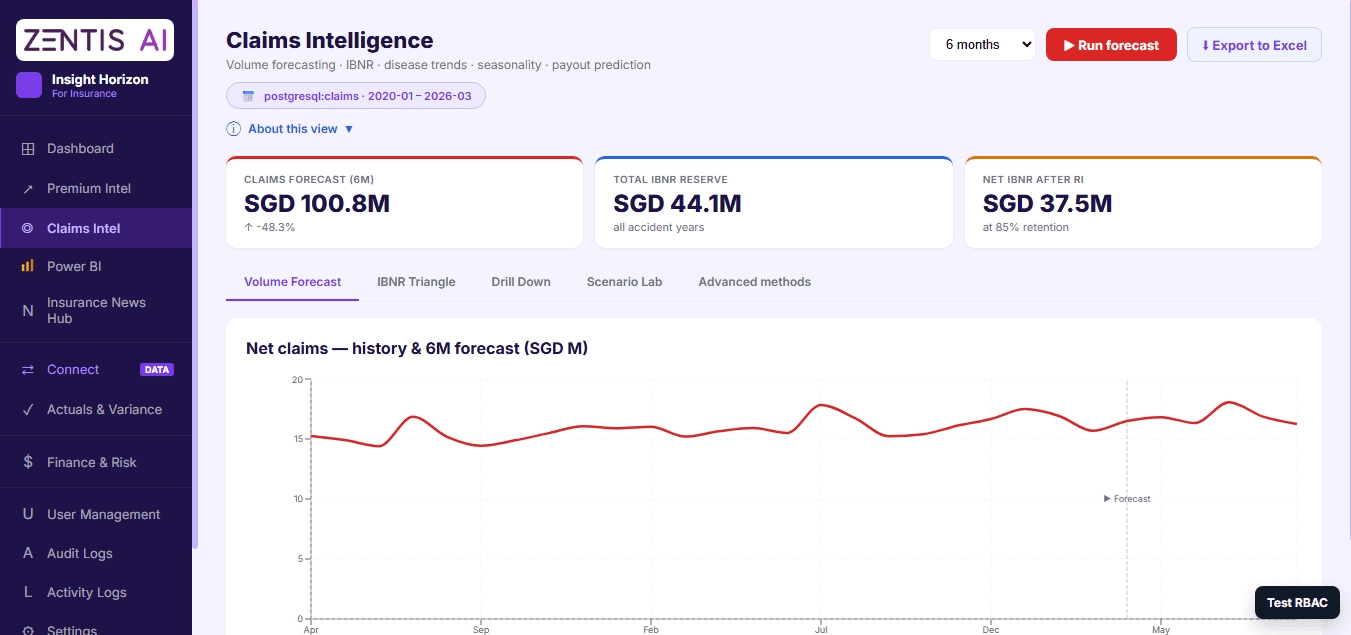Click the User Management U icon
This screenshot has height=635, width=1351.
pyautogui.click(x=28, y=515)
